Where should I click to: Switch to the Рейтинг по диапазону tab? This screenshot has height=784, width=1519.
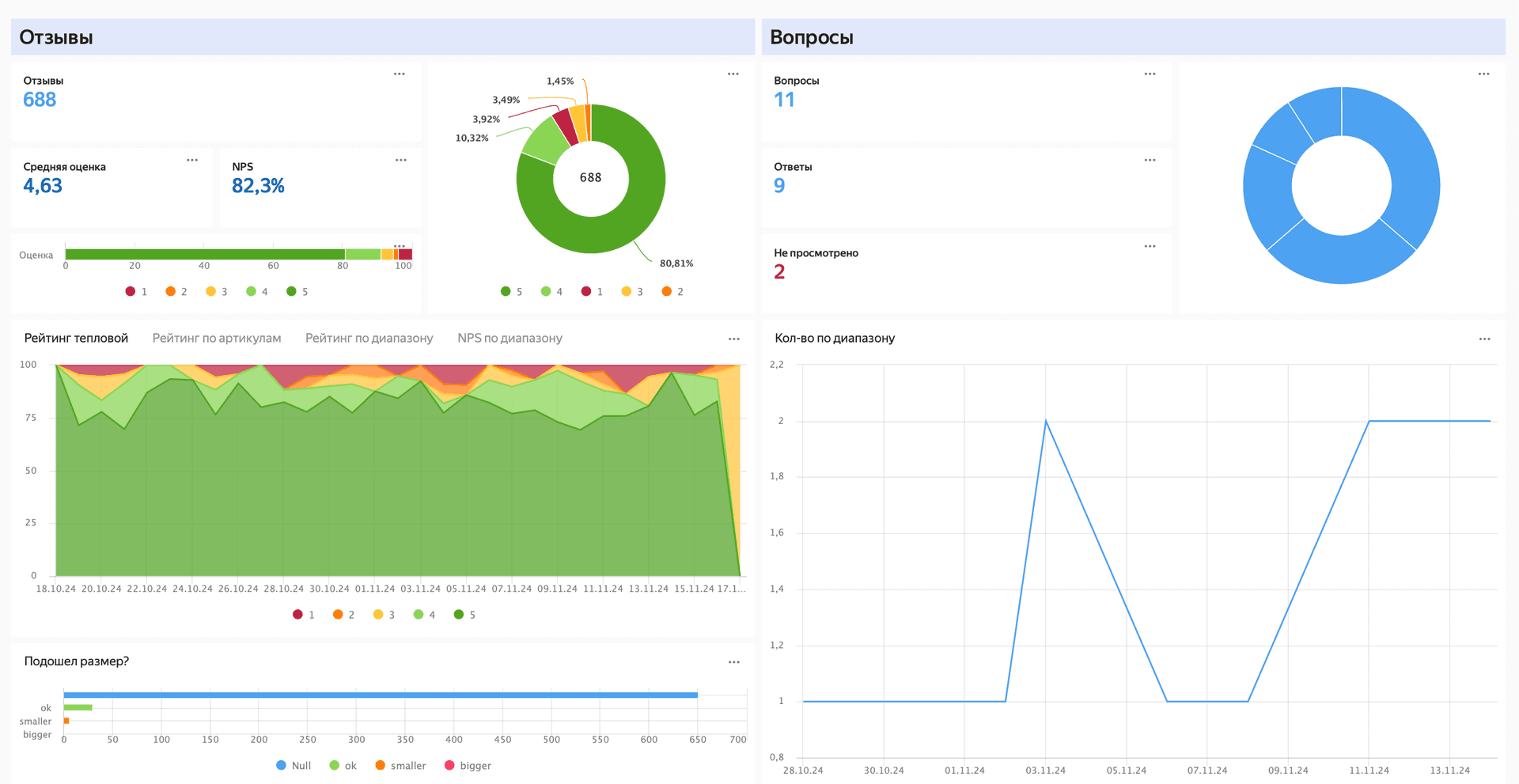(x=369, y=338)
